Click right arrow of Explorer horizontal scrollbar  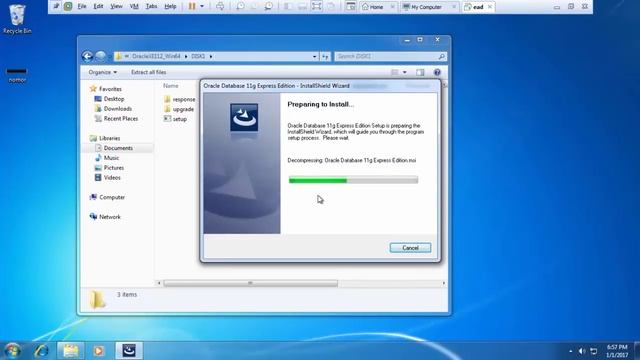coord(444,283)
